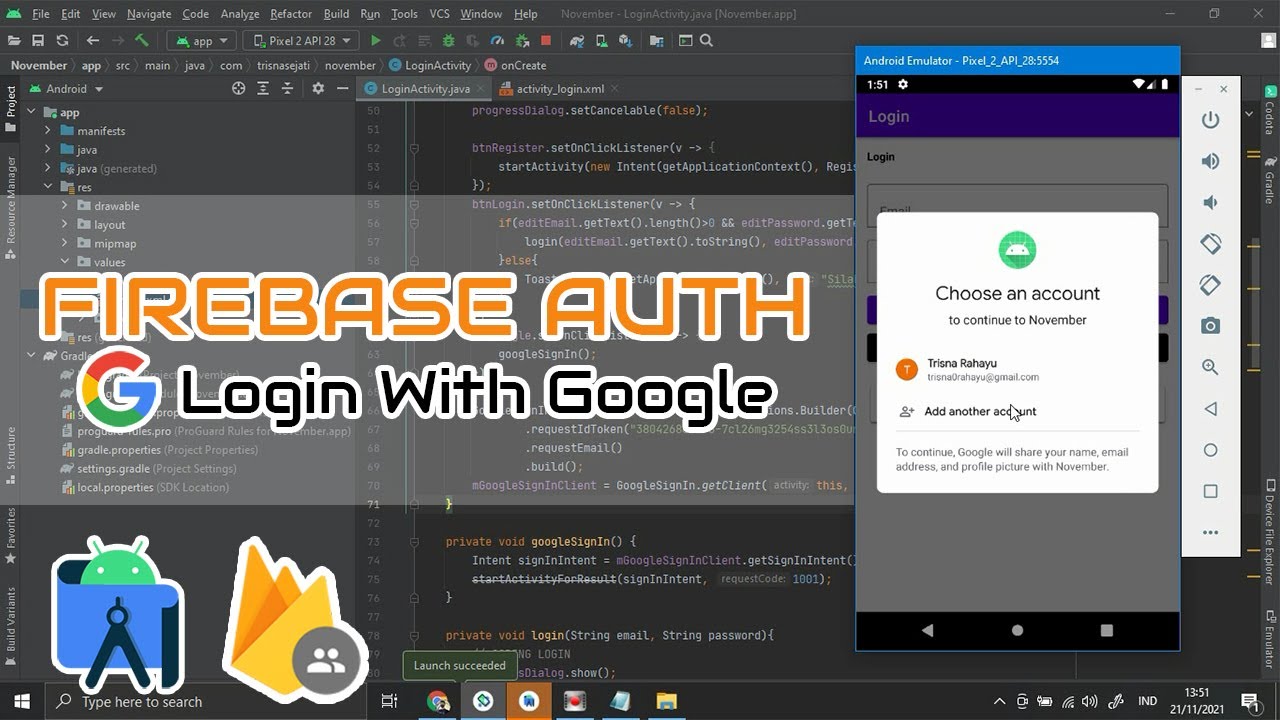1280x720 pixels.
Task: Collapse the res folder
Action: 47,187
